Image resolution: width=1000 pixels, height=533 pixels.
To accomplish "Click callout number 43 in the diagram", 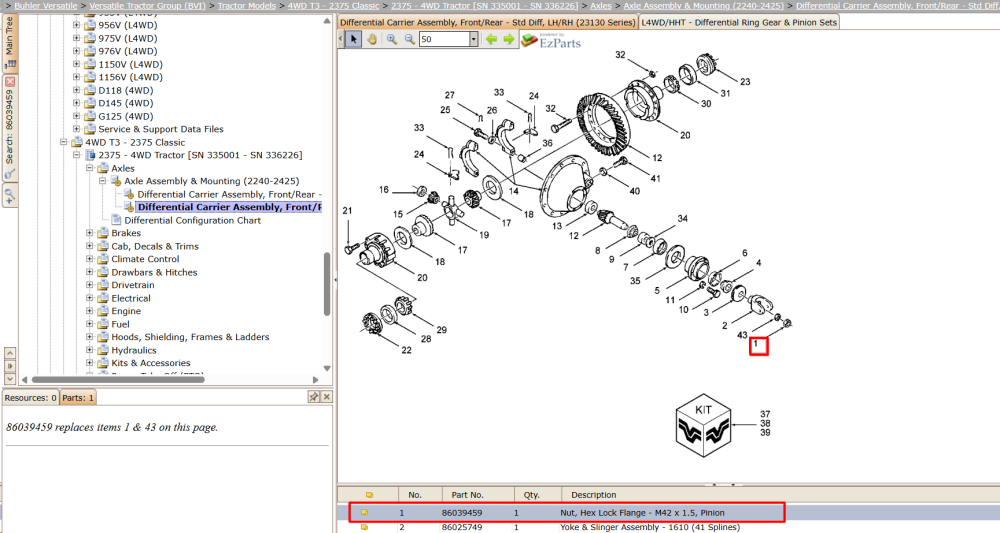I will (x=742, y=335).
